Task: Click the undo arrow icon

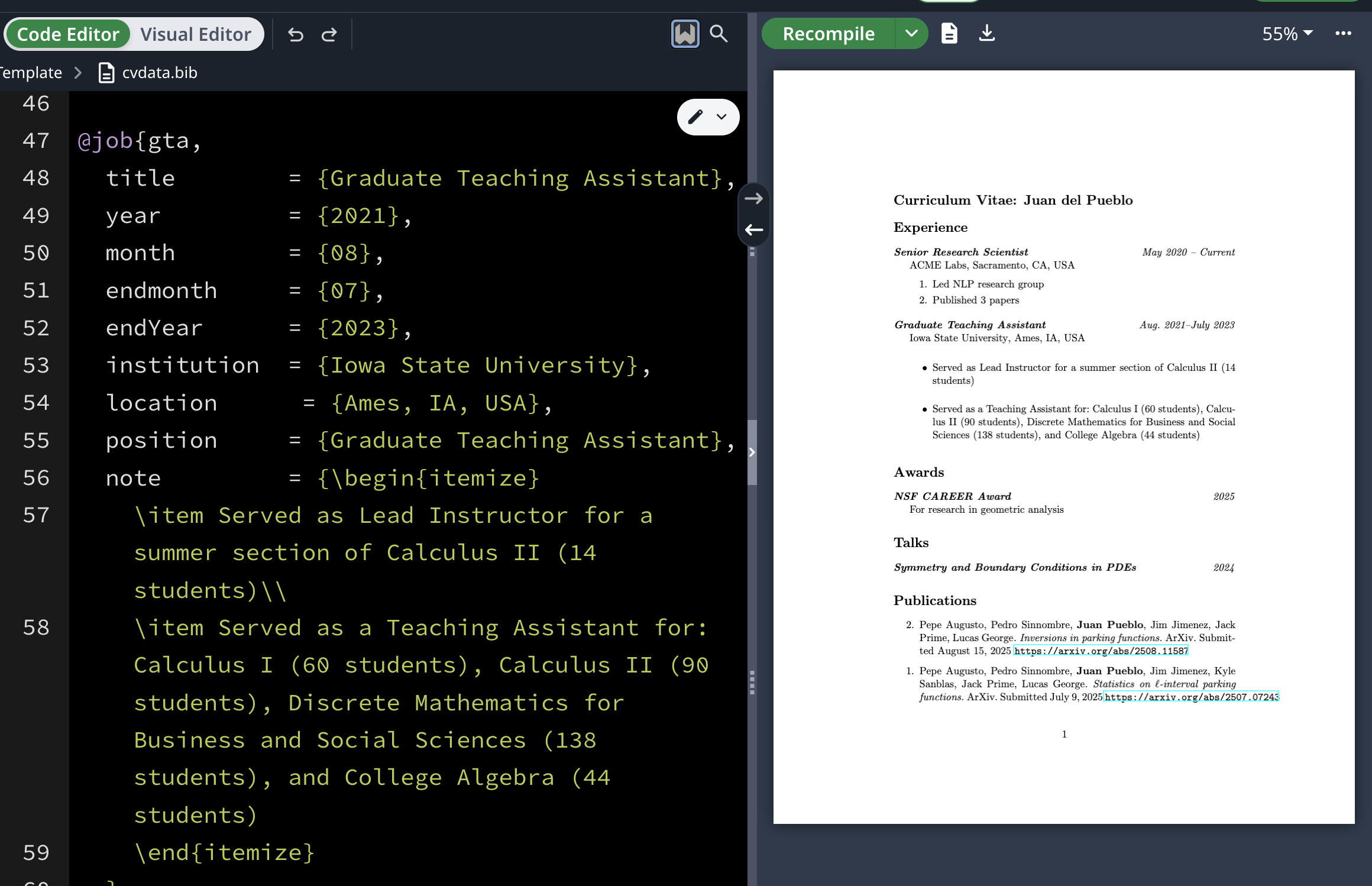Action: (296, 35)
